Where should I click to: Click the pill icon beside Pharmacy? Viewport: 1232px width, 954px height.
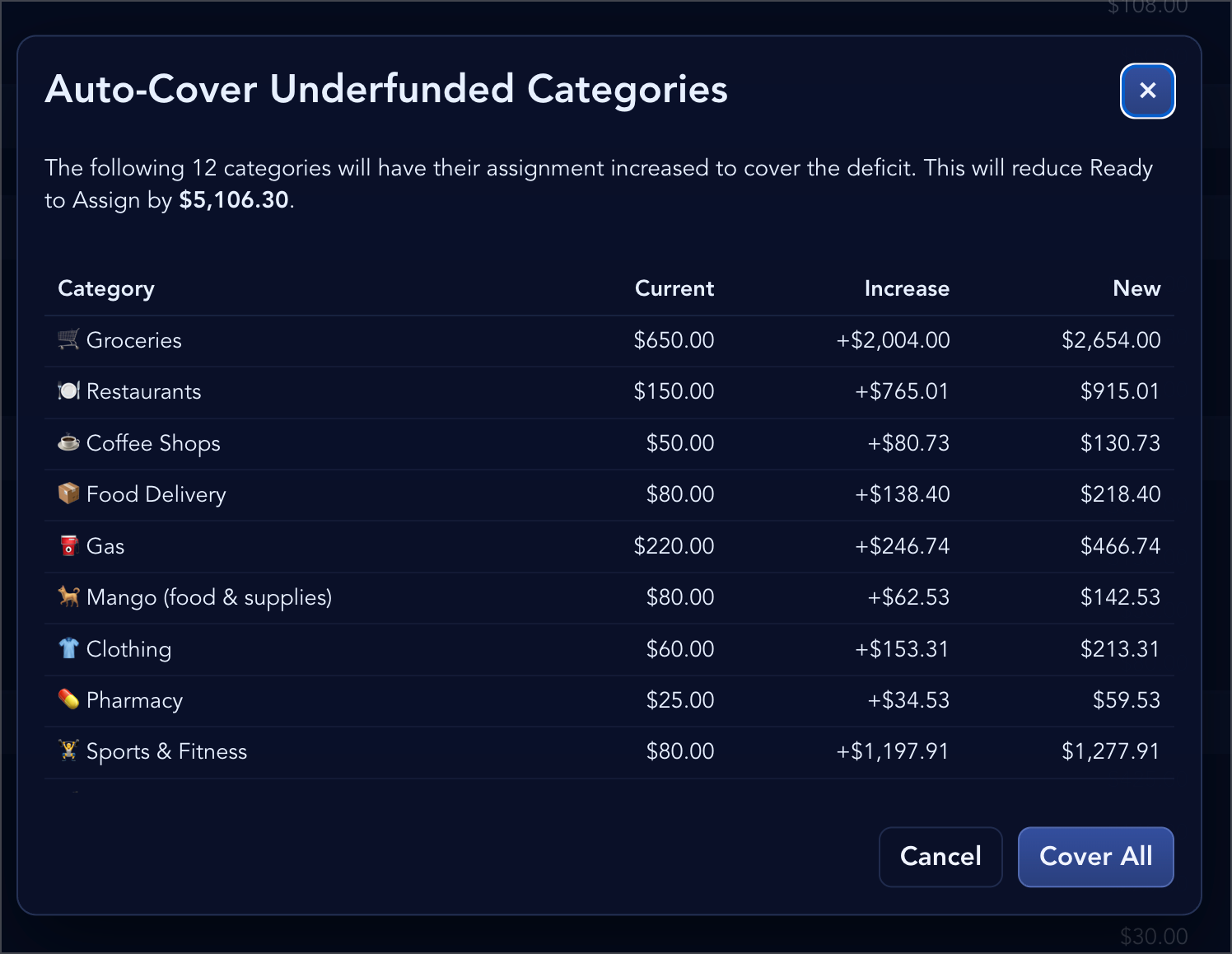tap(69, 699)
